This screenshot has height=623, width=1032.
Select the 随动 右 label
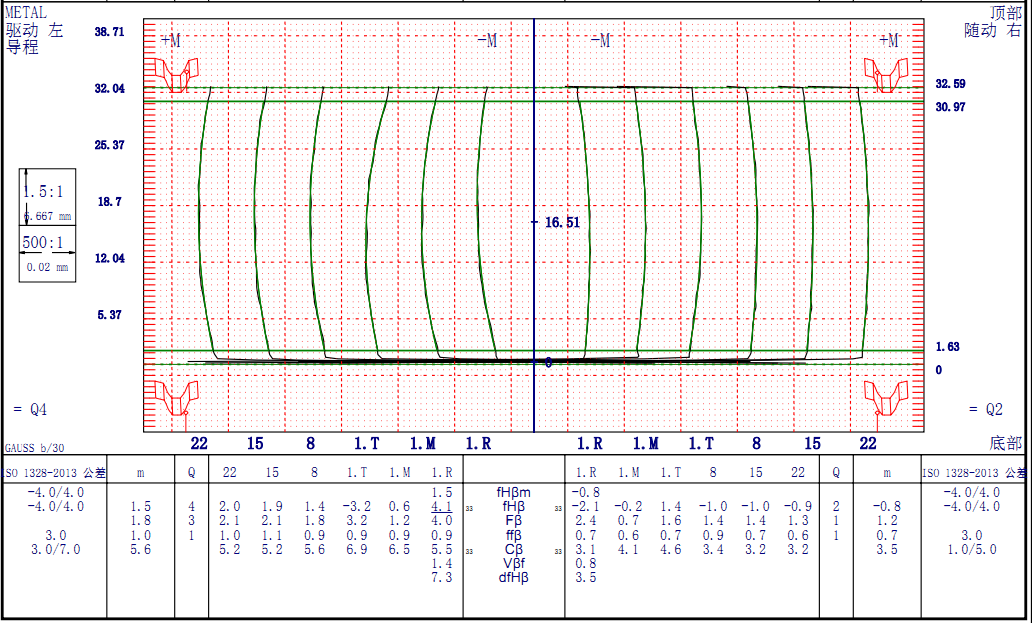993,30
